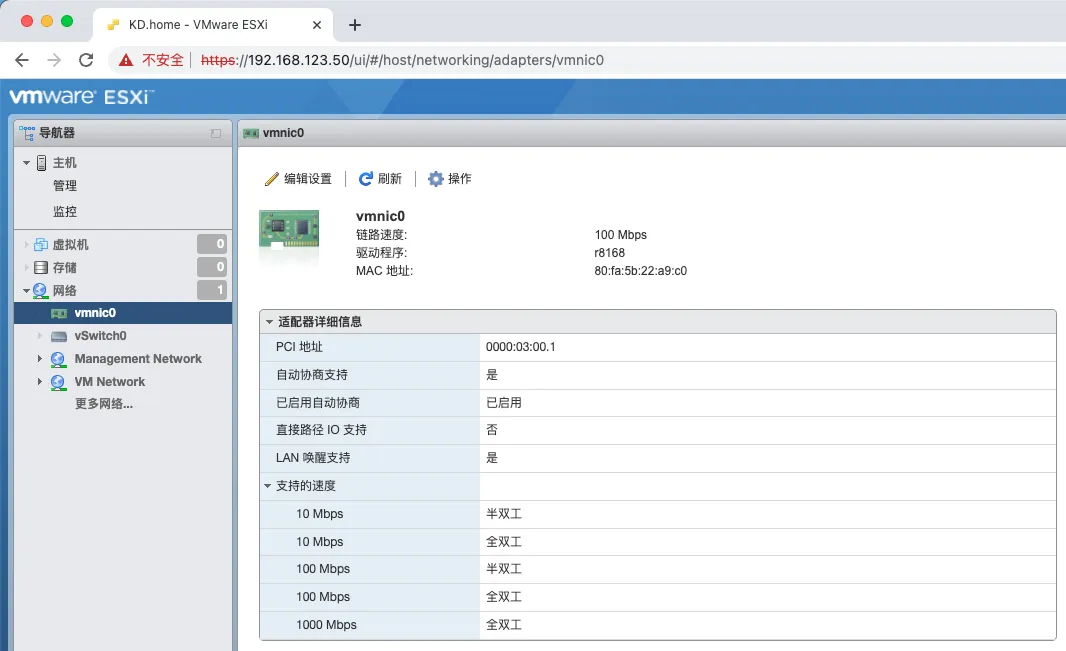Select 网络 (Networking) in navigator
Screen dimensions: 1066x651
(x=65, y=291)
